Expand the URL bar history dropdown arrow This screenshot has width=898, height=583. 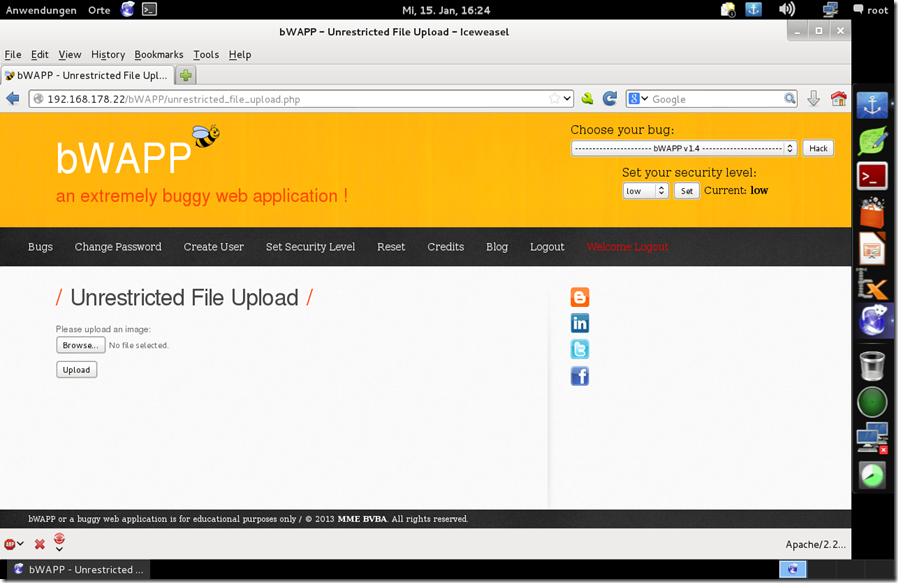tap(567, 99)
